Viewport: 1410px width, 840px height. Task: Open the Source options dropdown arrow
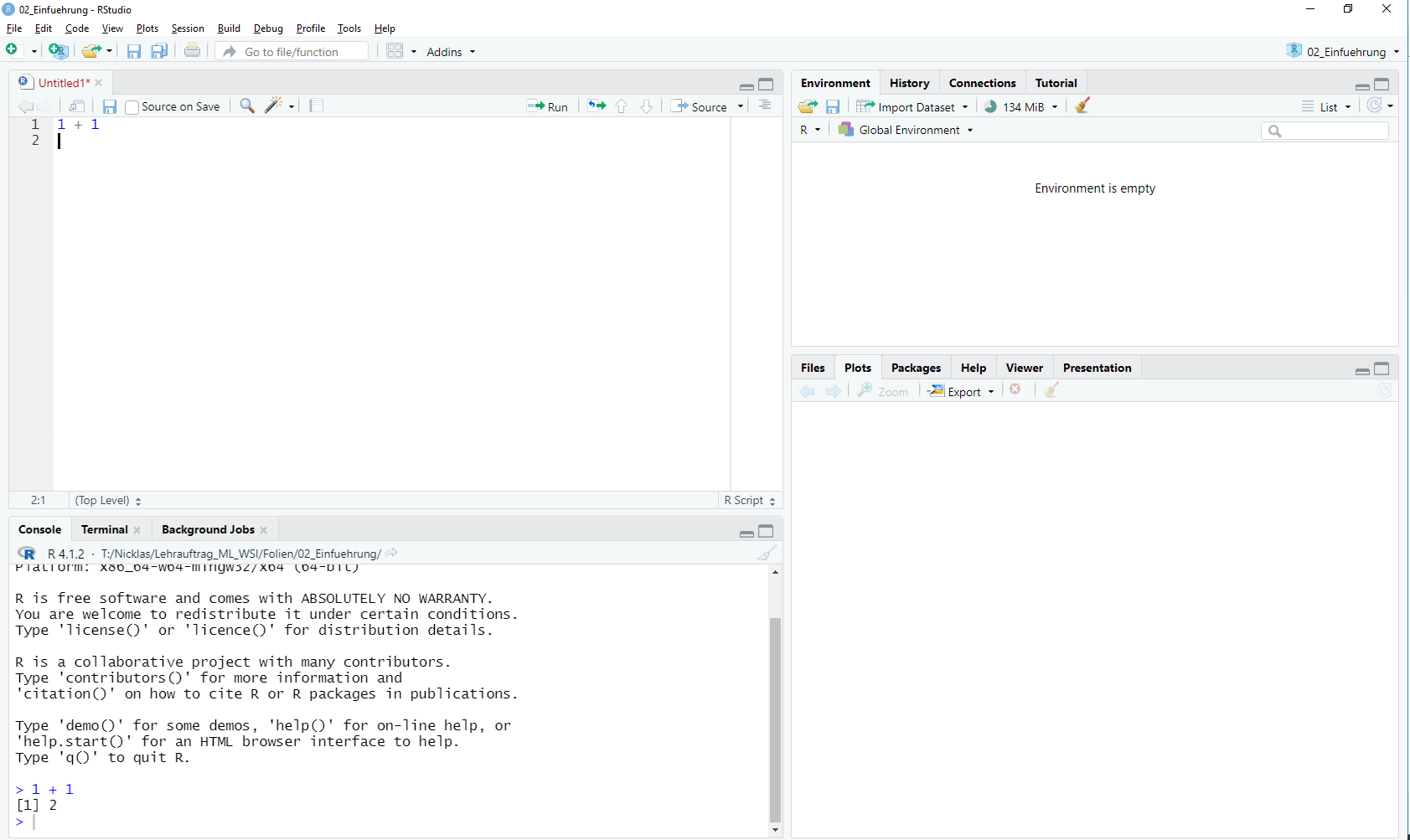[x=741, y=106]
